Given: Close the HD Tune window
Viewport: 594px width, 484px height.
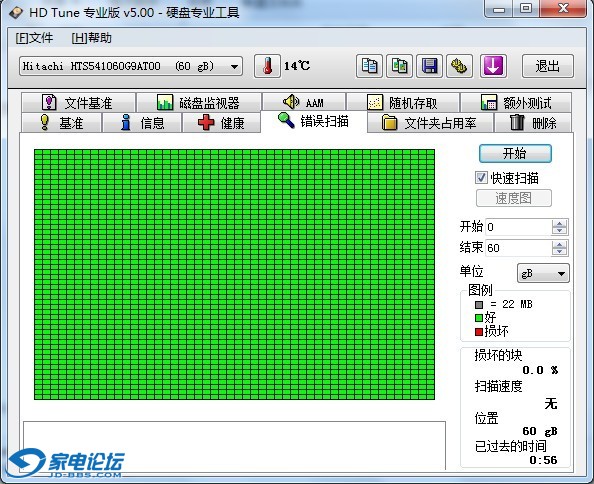Looking at the screenshot, I should (x=563, y=9).
